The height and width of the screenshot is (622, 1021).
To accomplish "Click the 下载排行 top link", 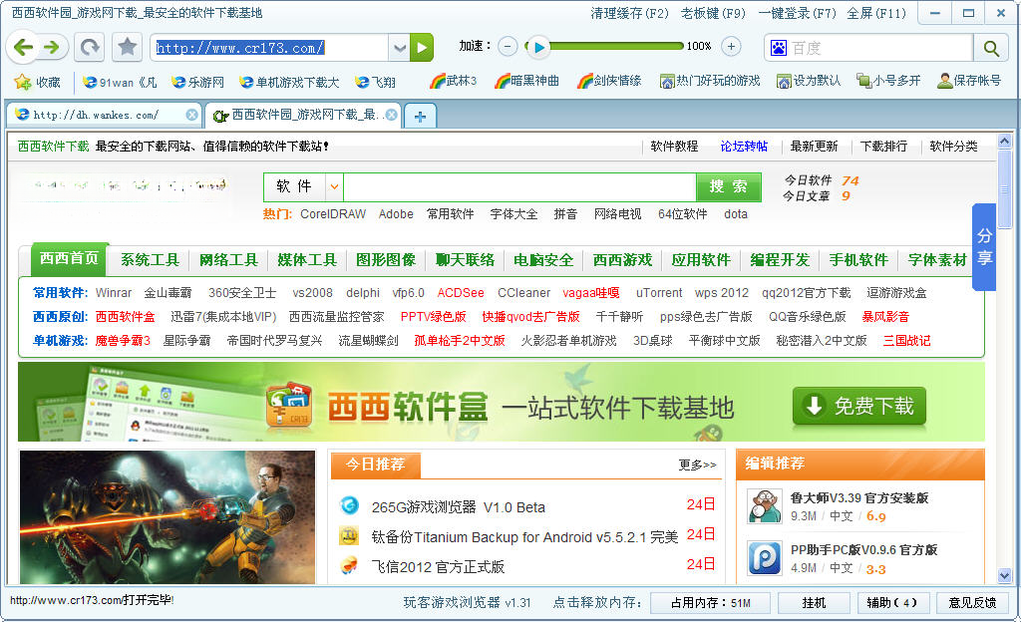I will [x=883, y=147].
